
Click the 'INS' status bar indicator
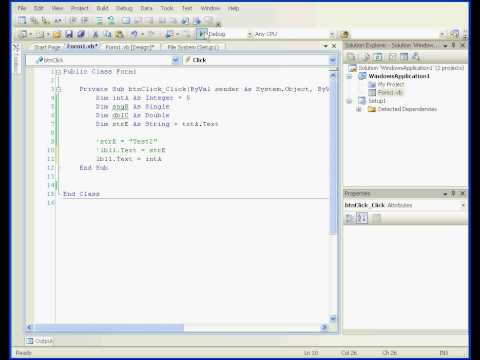click(443, 353)
